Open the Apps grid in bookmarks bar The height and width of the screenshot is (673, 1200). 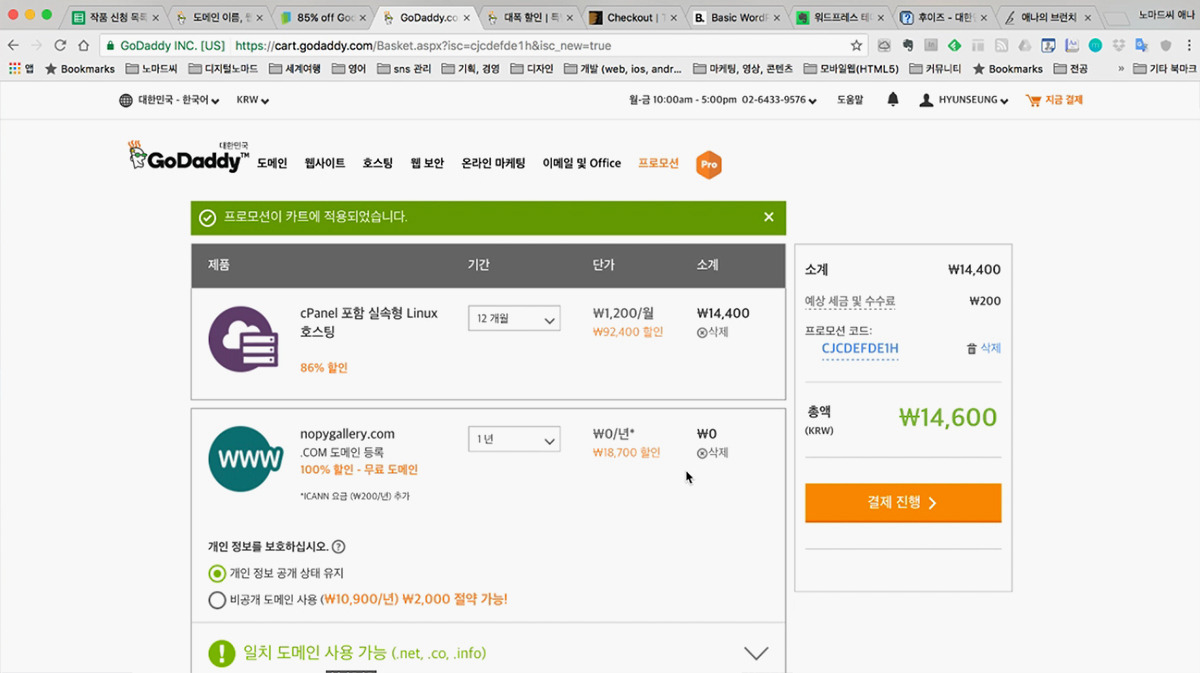point(22,69)
